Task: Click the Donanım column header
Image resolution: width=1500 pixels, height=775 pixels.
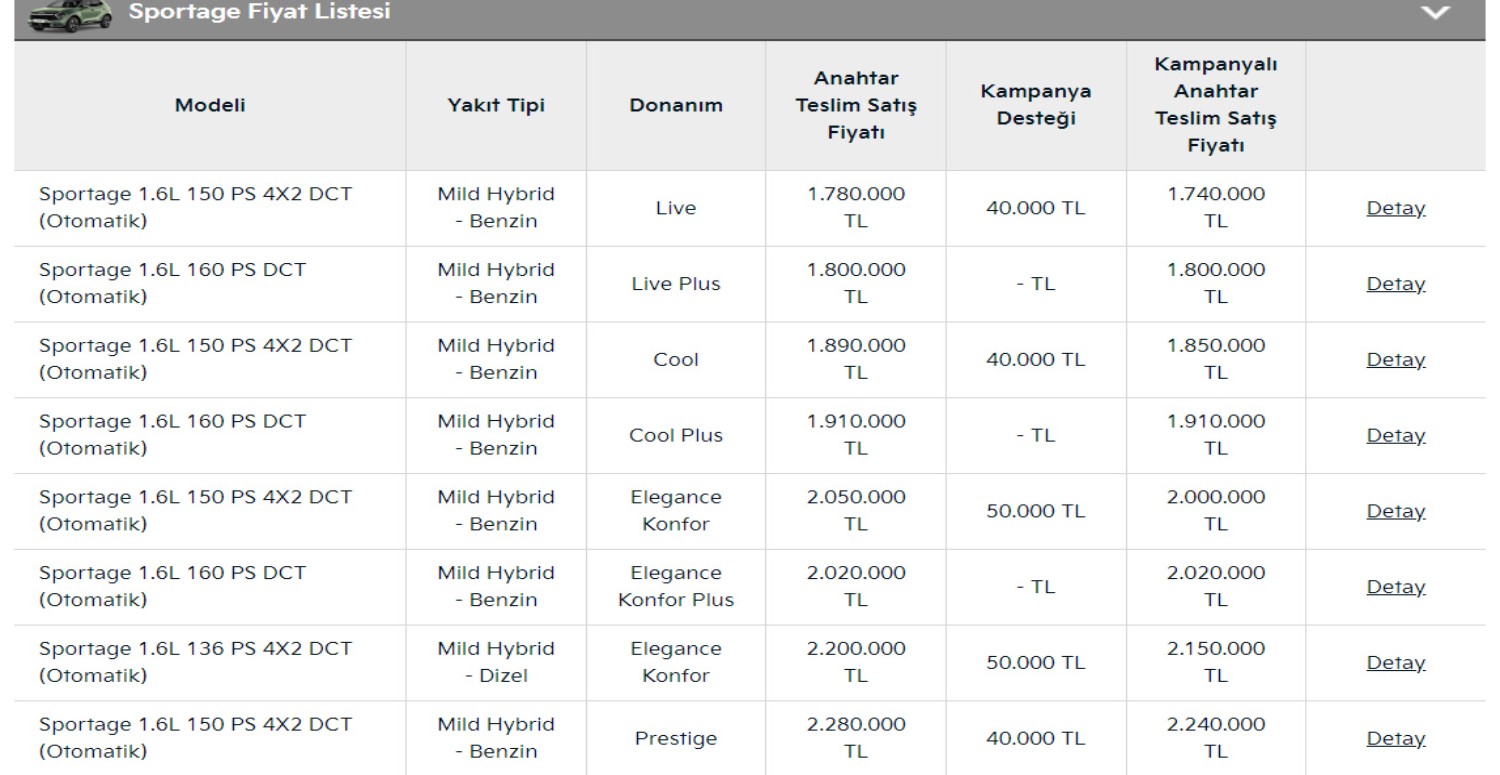Action: [676, 106]
